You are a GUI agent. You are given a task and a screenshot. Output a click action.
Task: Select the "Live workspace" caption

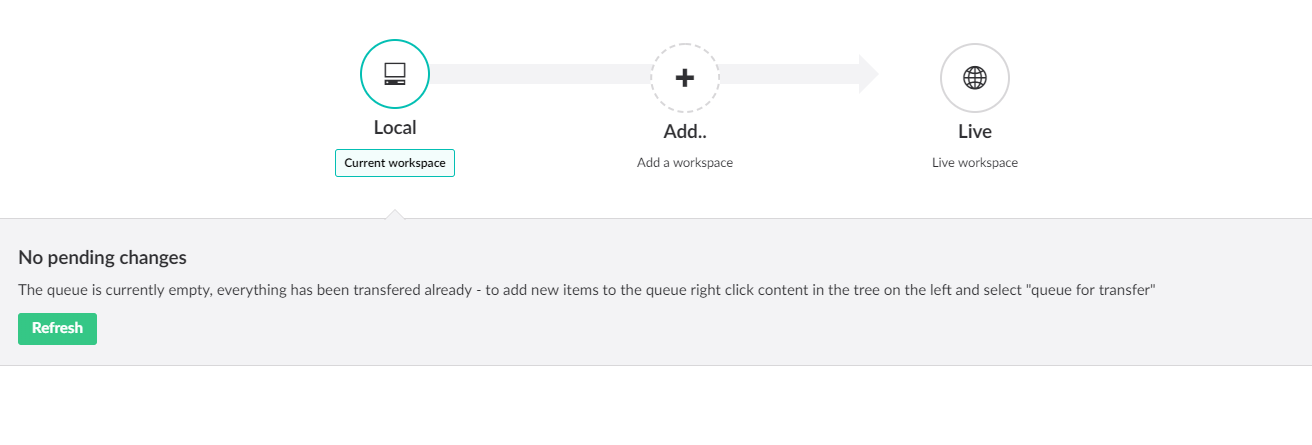(975, 162)
